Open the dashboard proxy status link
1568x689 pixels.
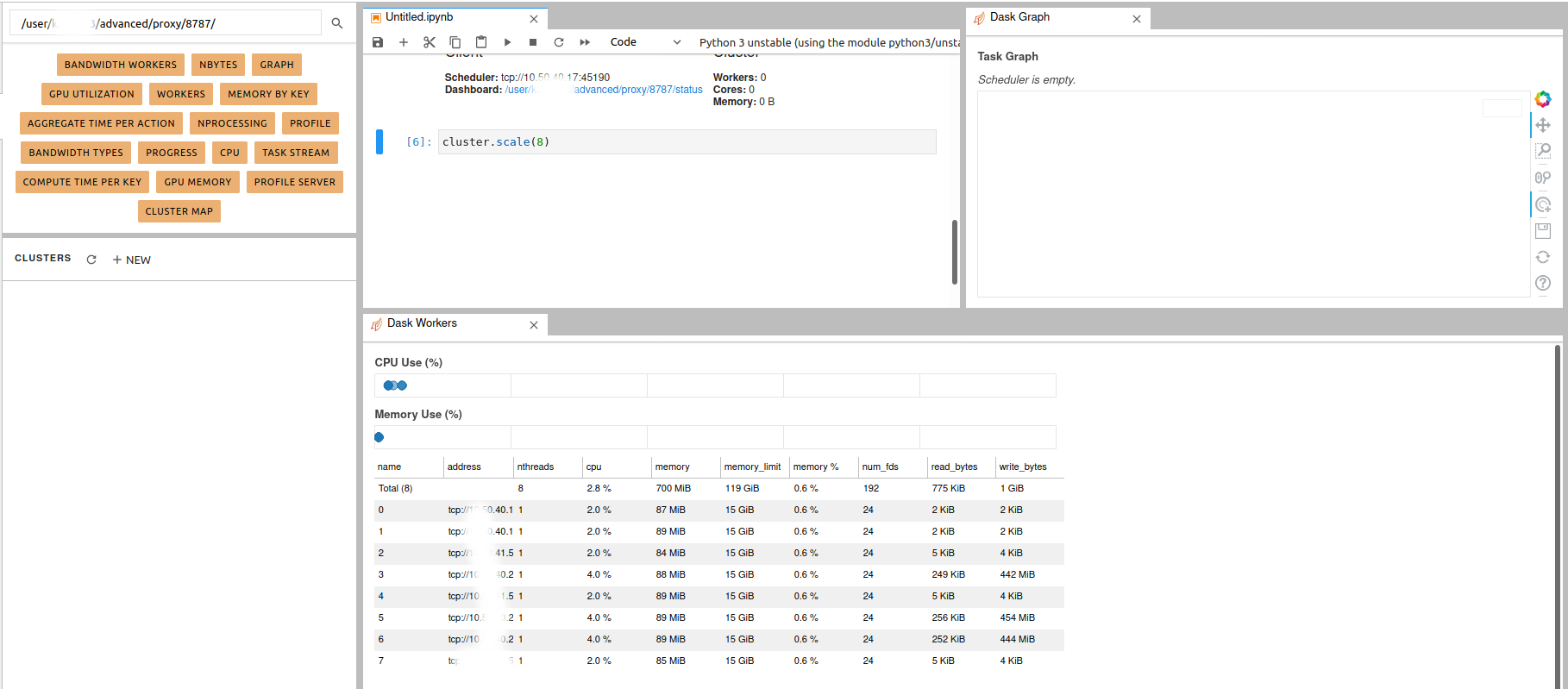tap(604, 90)
